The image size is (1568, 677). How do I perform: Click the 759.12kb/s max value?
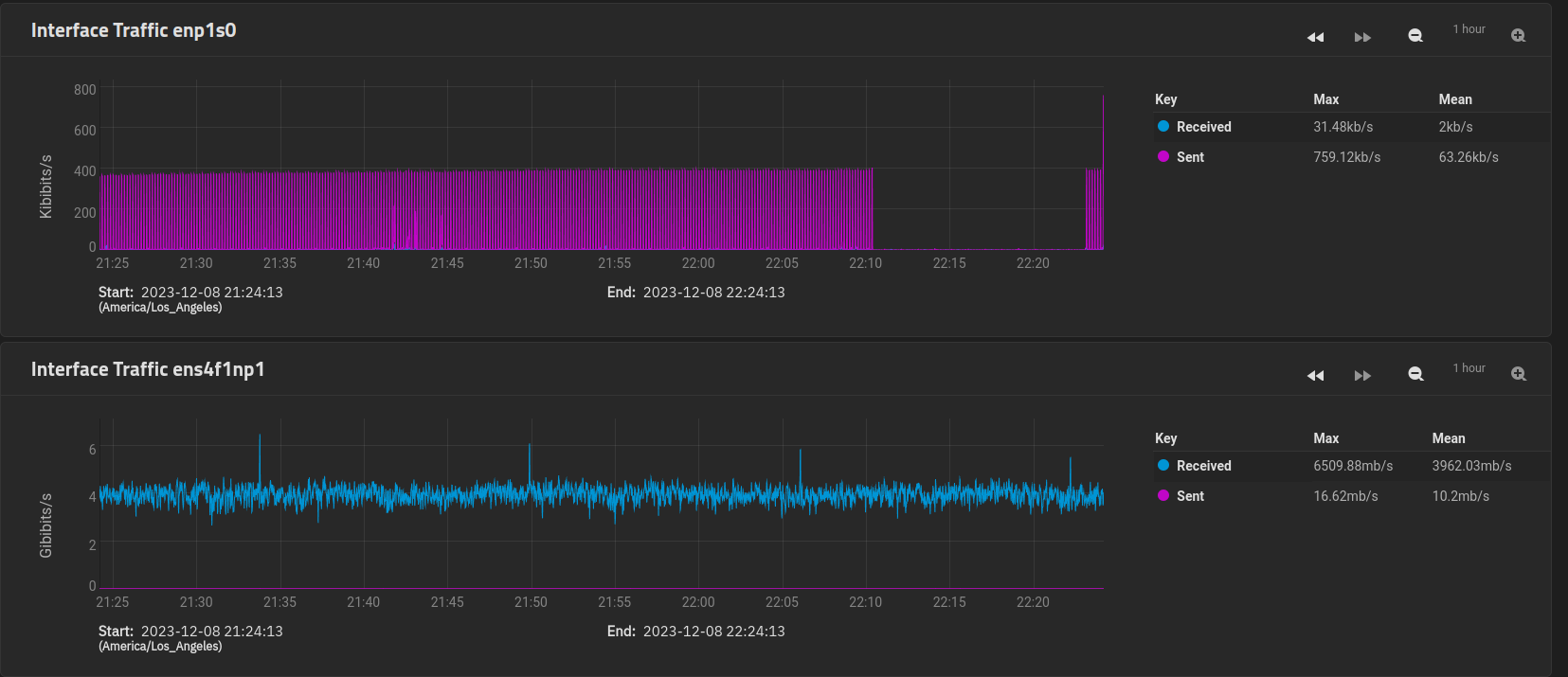pyautogui.click(x=1347, y=157)
